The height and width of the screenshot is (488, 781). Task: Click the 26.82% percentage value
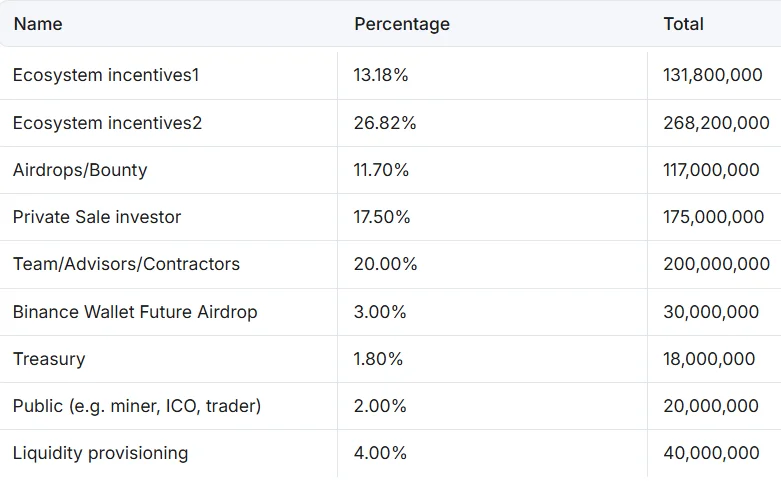coord(385,123)
